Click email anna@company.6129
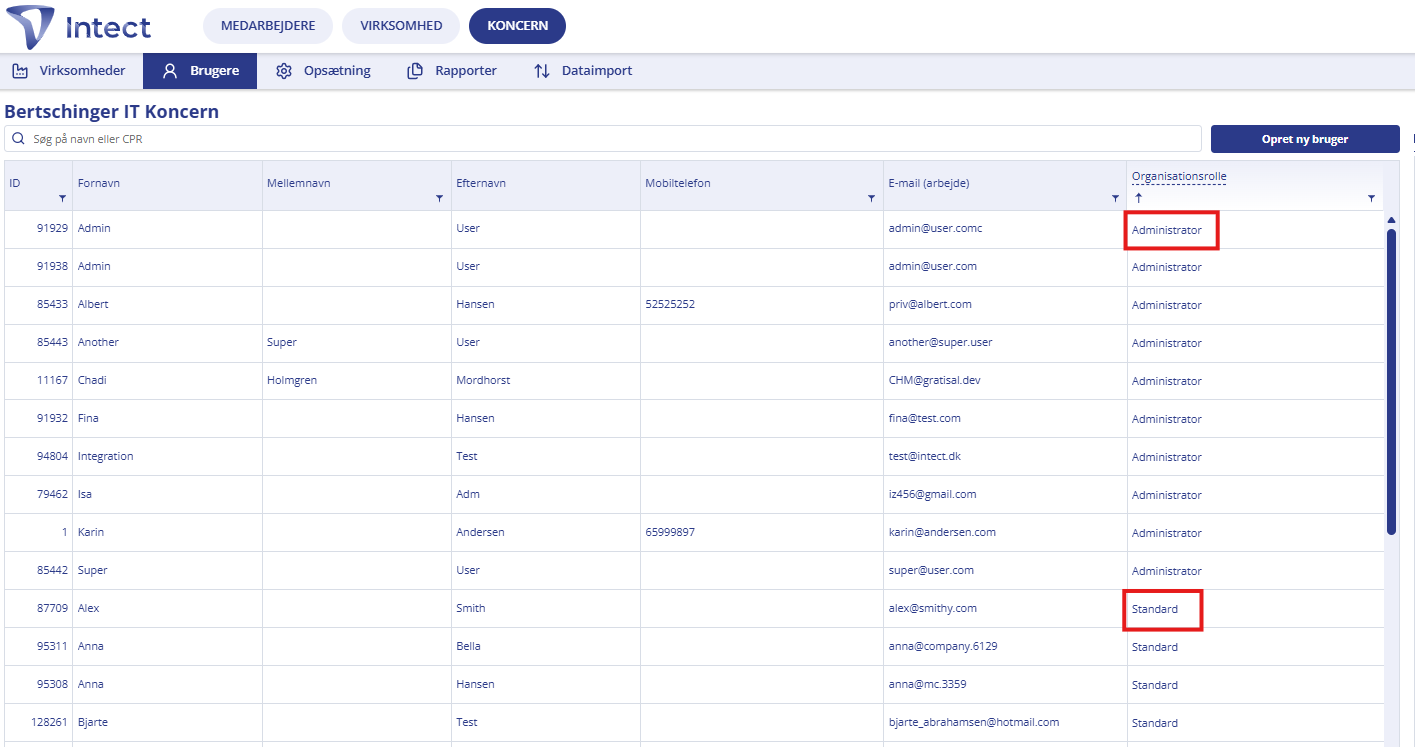 coord(943,646)
